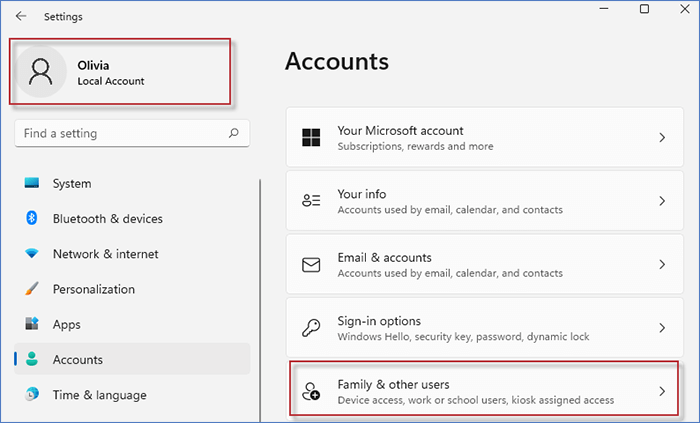The width and height of the screenshot is (700, 423).
Task: Open the System settings category
Action: 71,184
